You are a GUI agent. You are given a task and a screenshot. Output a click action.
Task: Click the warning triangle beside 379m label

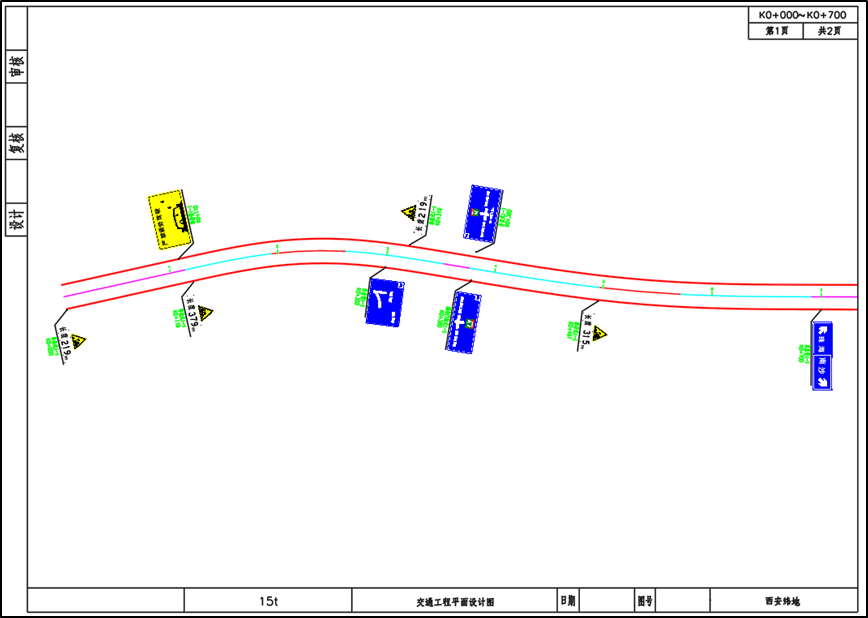pyautogui.click(x=205, y=314)
